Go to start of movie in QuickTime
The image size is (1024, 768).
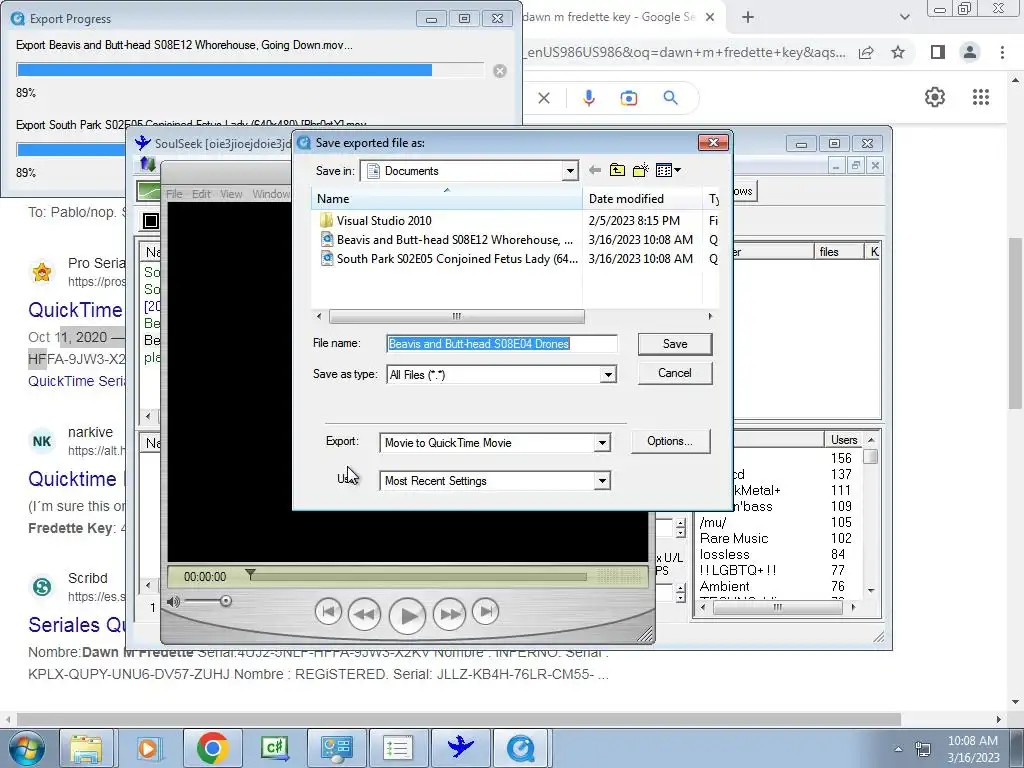click(328, 612)
